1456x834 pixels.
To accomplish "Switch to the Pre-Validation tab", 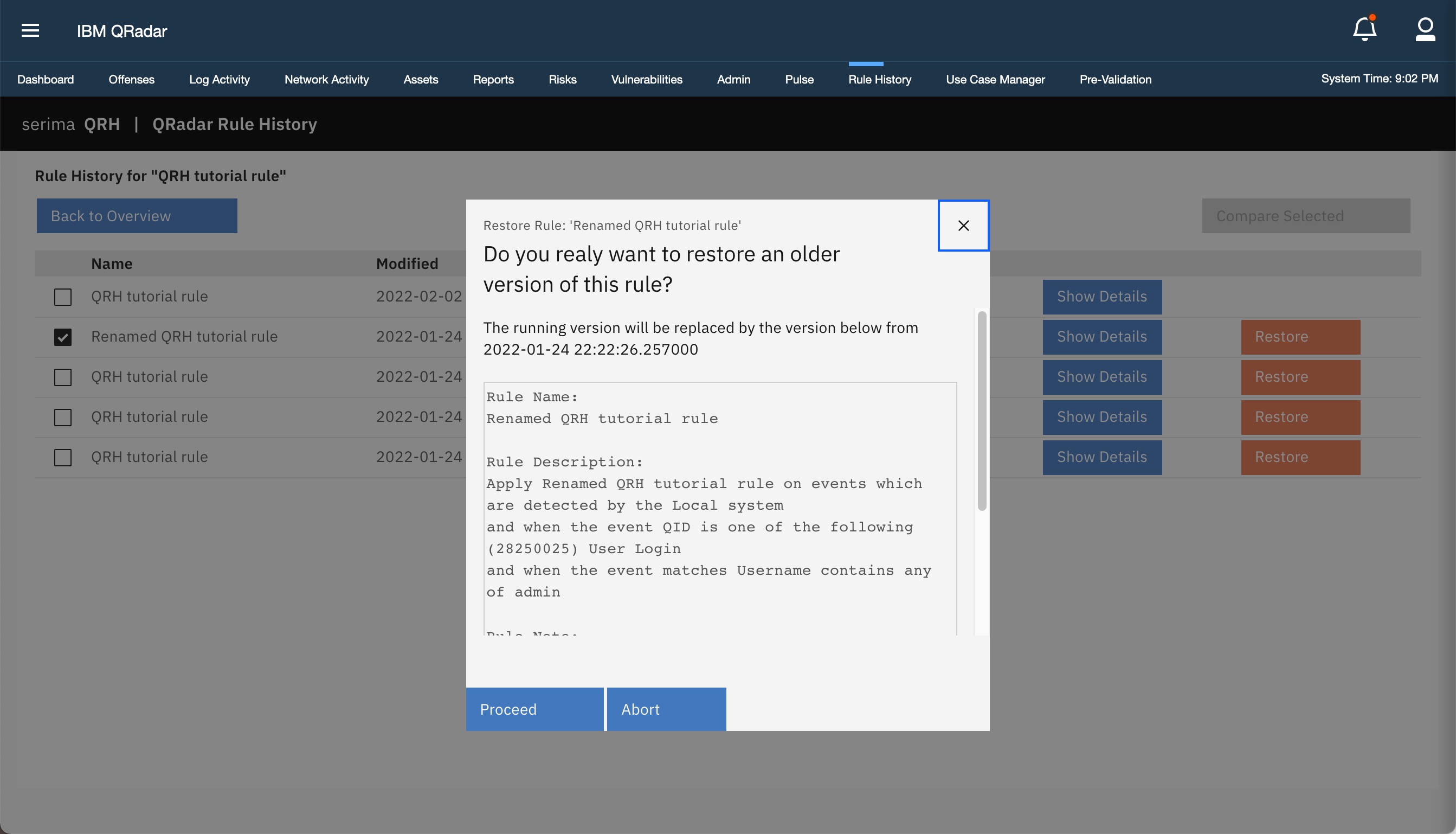I will tap(1114, 79).
